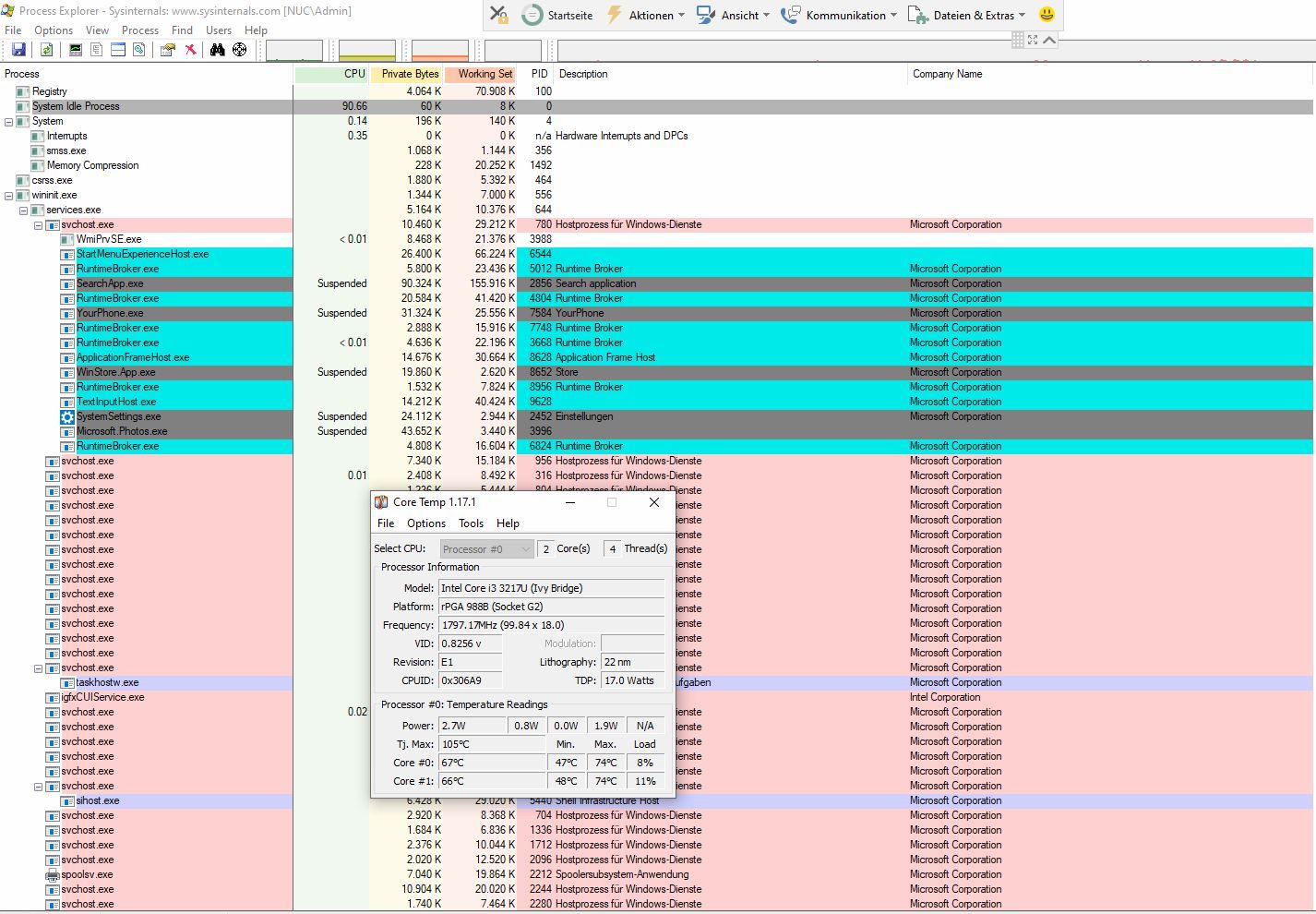Select the System Idle Process row
The image size is (1316, 914).
(657, 106)
